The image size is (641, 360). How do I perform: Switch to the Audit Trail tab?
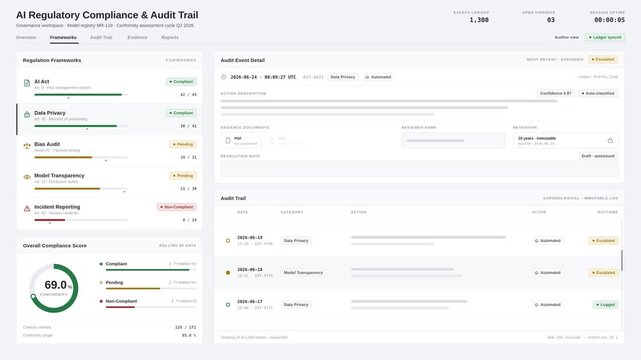pyautogui.click(x=101, y=37)
